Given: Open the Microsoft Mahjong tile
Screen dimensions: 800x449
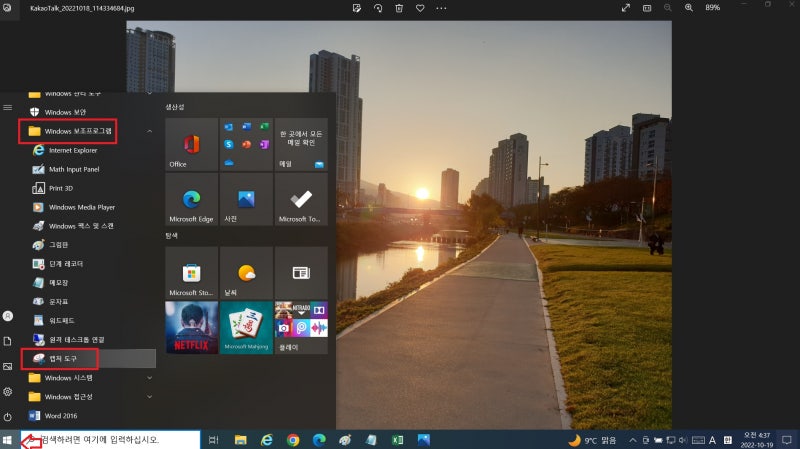Looking at the screenshot, I should click(x=246, y=327).
